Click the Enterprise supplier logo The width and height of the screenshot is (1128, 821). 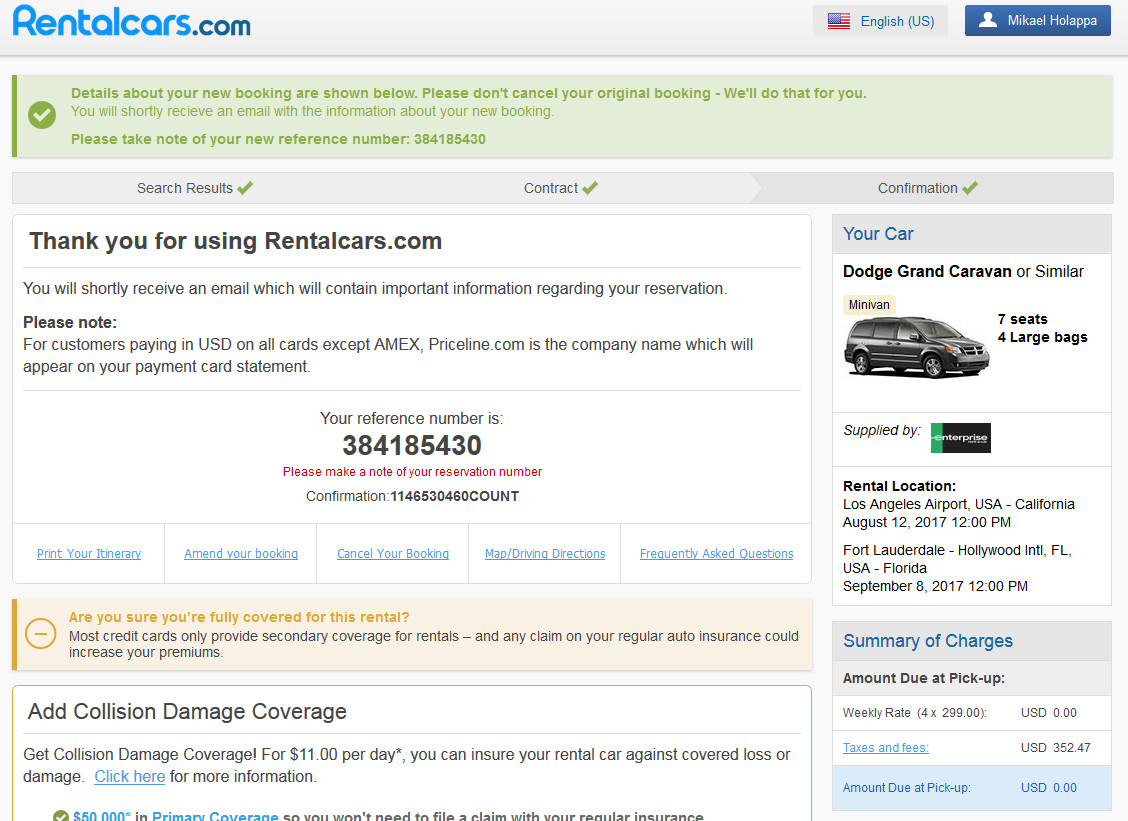point(960,438)
